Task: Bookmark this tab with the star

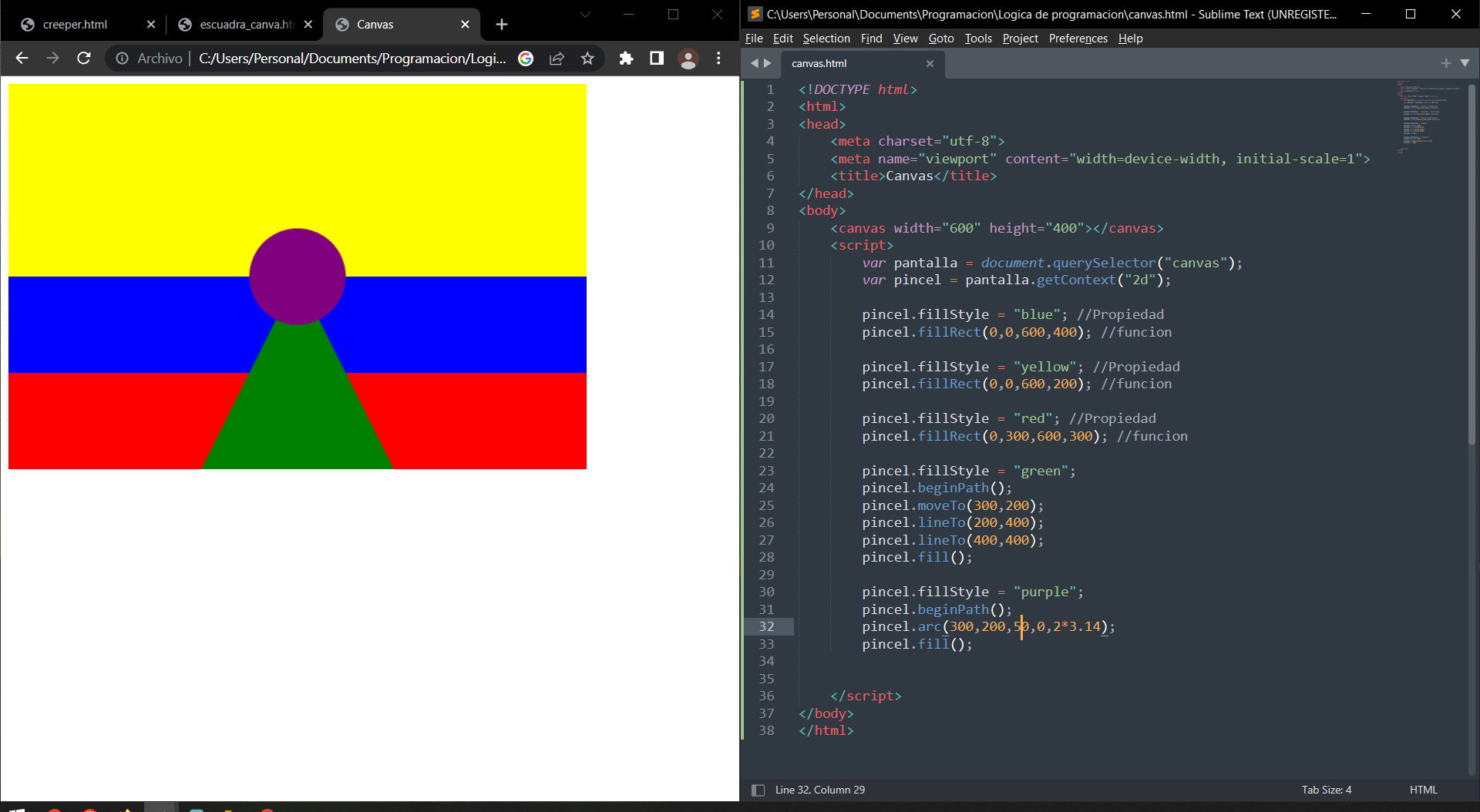Action: [587, 59]
